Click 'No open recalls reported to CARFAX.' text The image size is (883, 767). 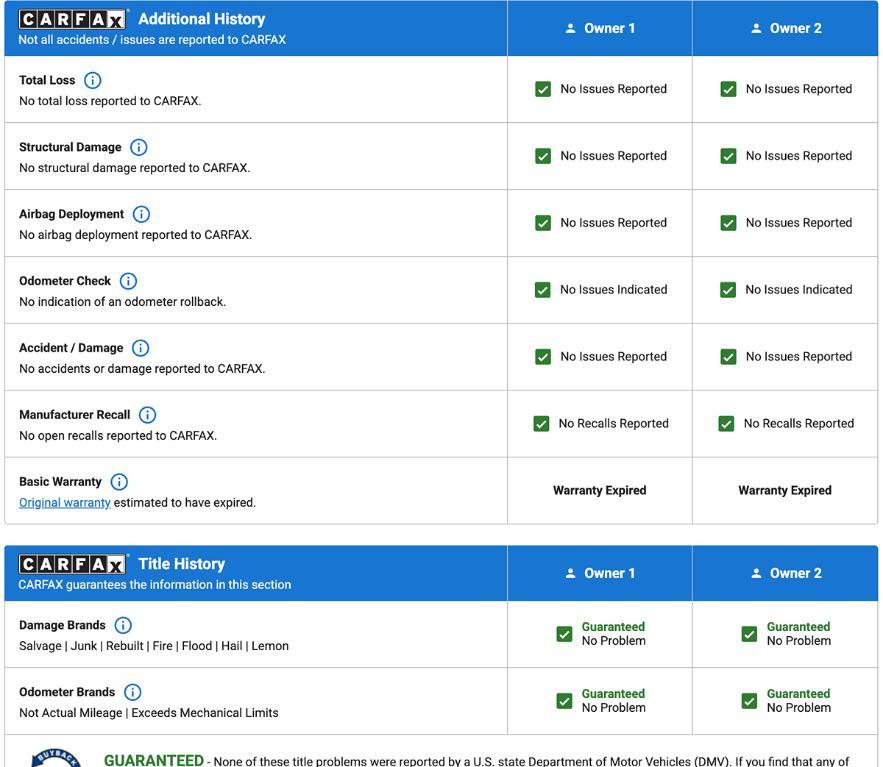coord(118,436)
